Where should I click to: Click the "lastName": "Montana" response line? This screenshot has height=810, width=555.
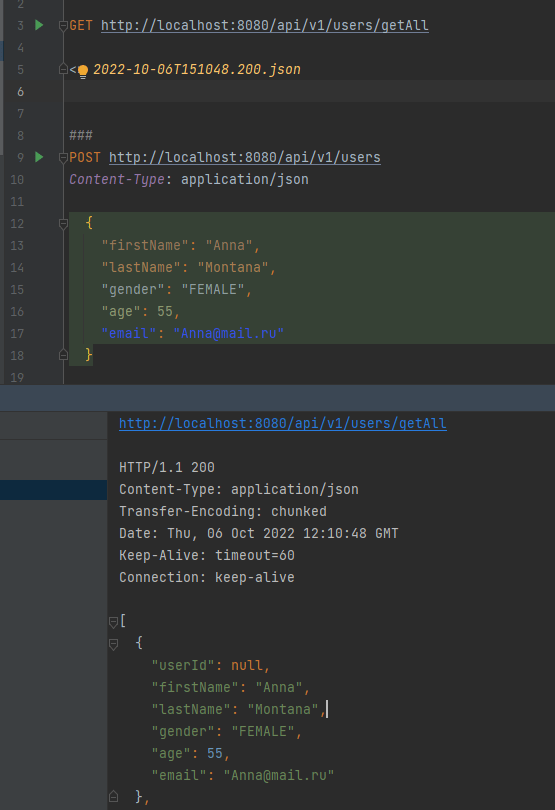coord(239,709)
